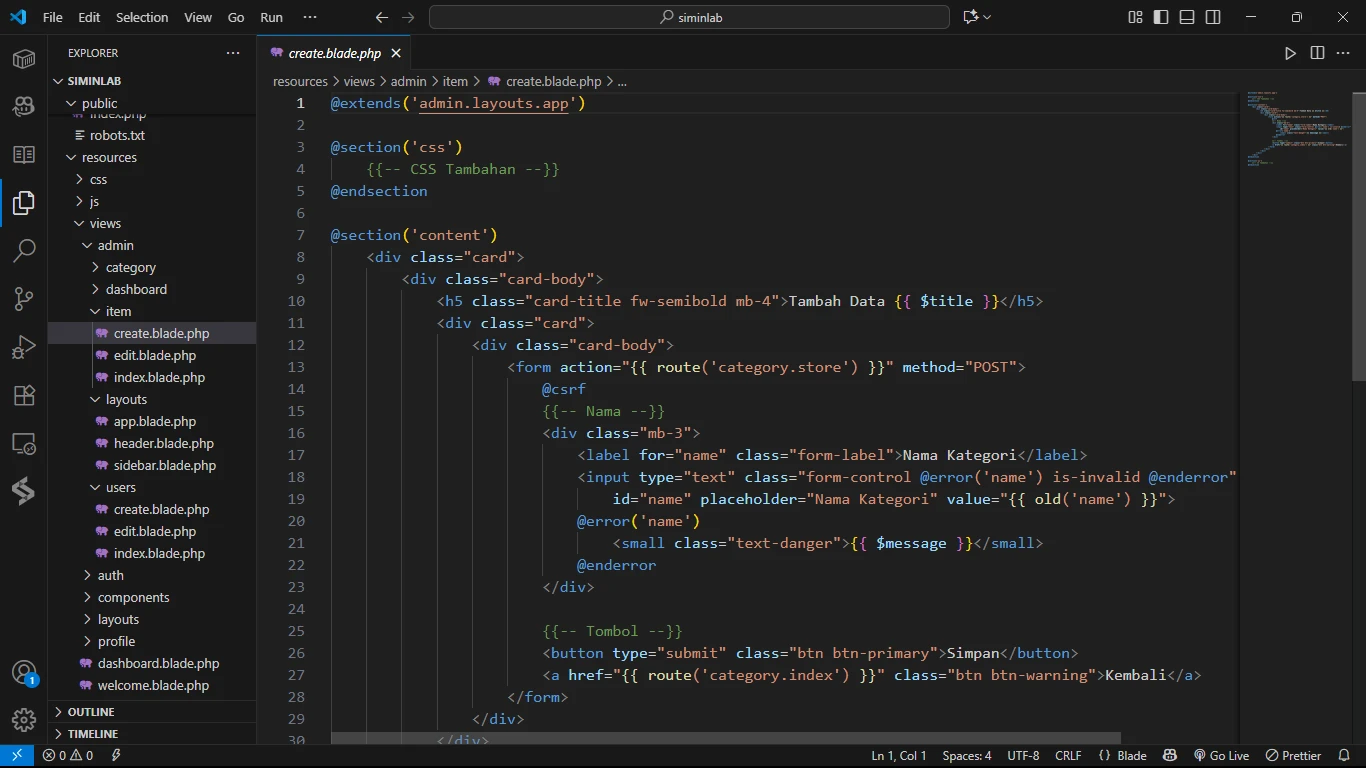Toggle the bottom panel visibility
The height and width of the screenshot is (768, 1366).
(1187, 17)
